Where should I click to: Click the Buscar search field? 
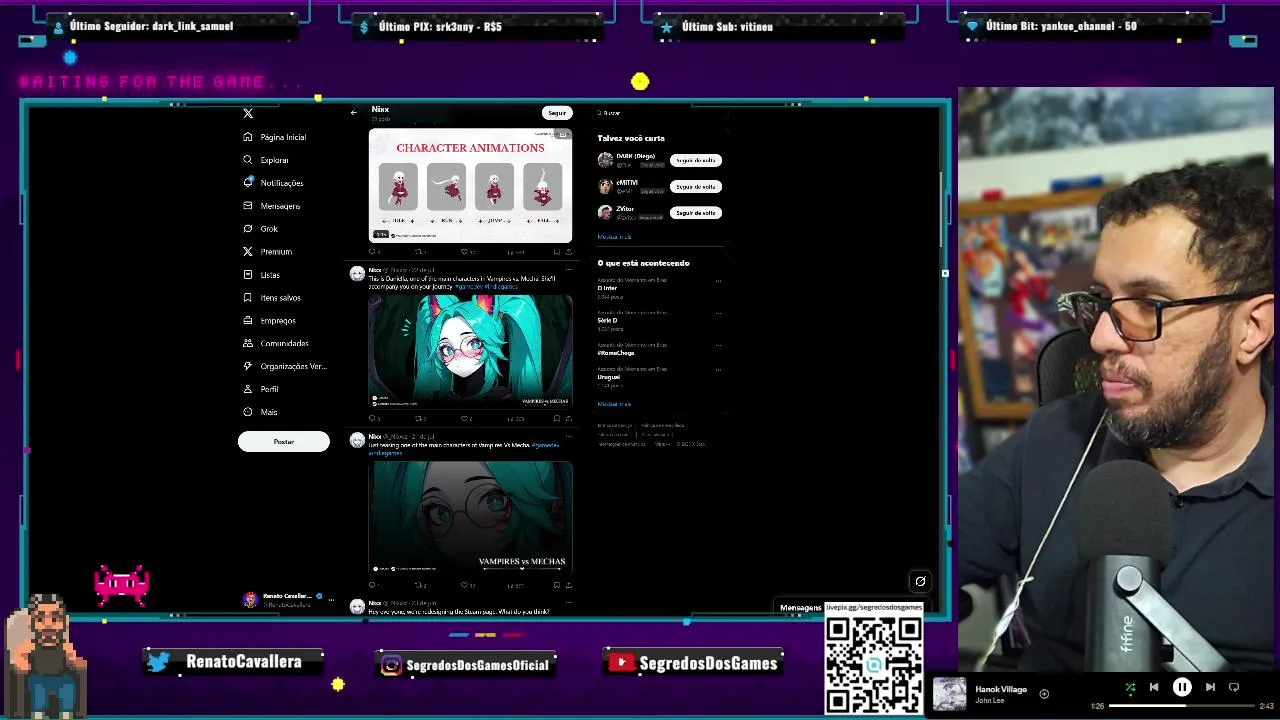[x=660, y=113]
